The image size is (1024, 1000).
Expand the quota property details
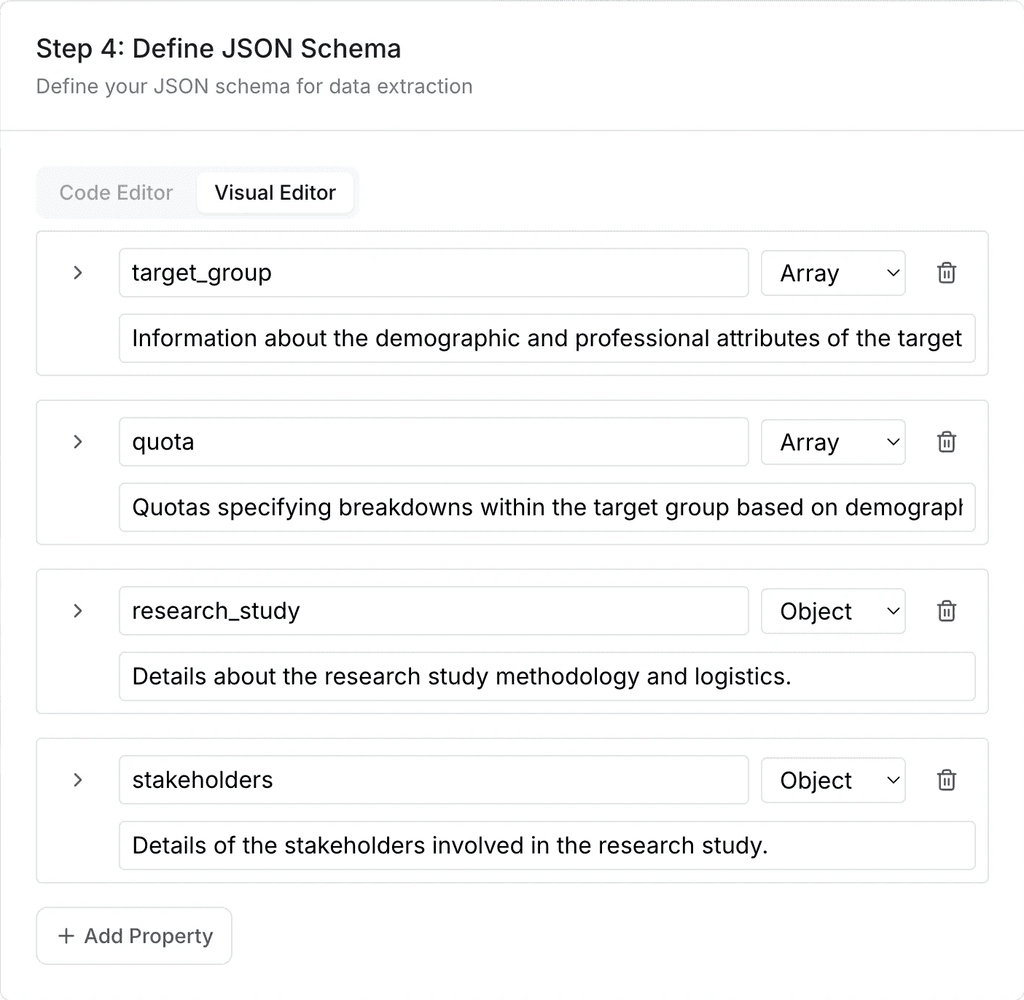(79, 441)
